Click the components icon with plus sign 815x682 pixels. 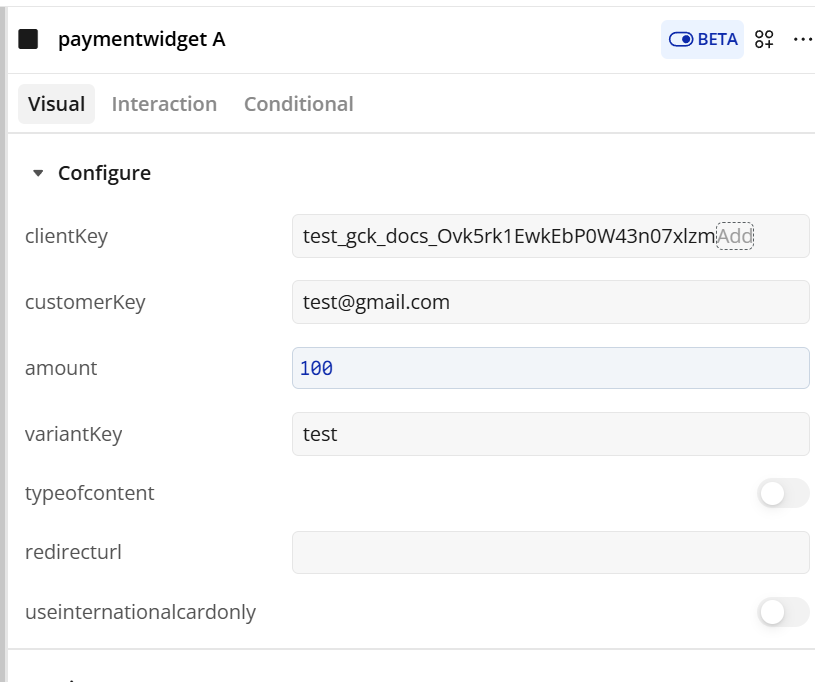coord(765,39)
